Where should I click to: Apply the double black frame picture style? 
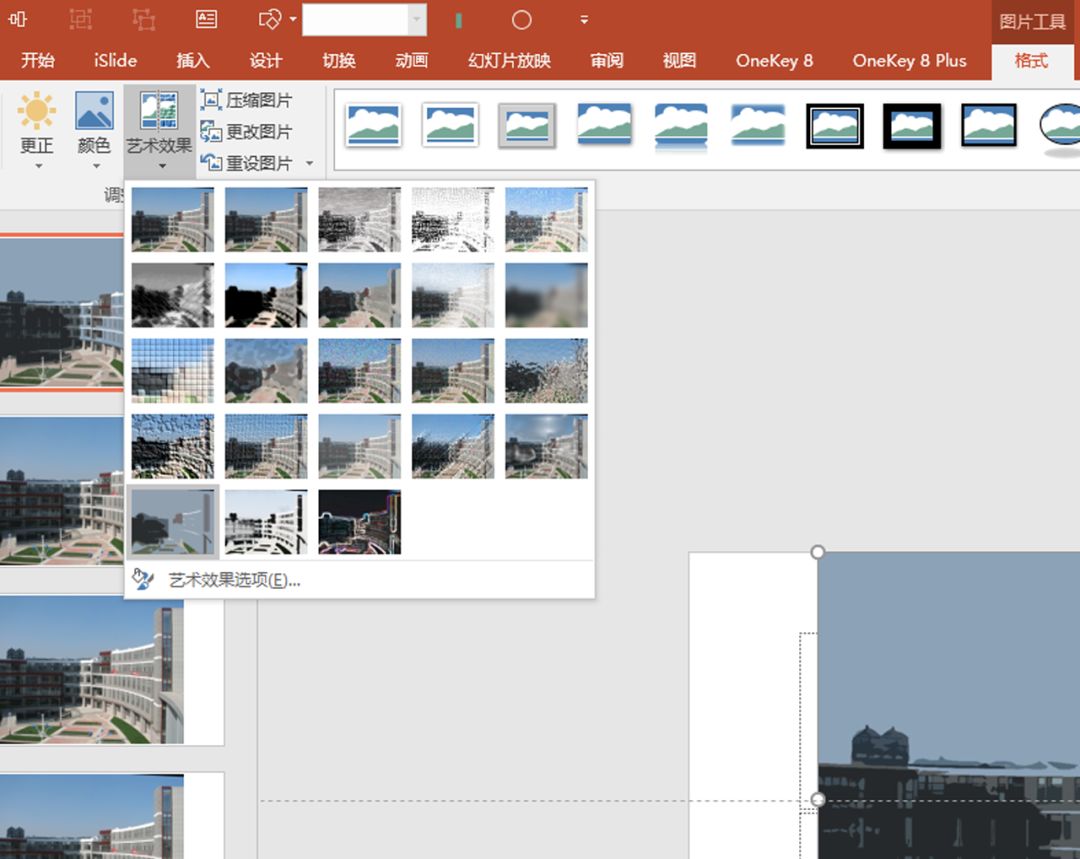pos(835,125)
